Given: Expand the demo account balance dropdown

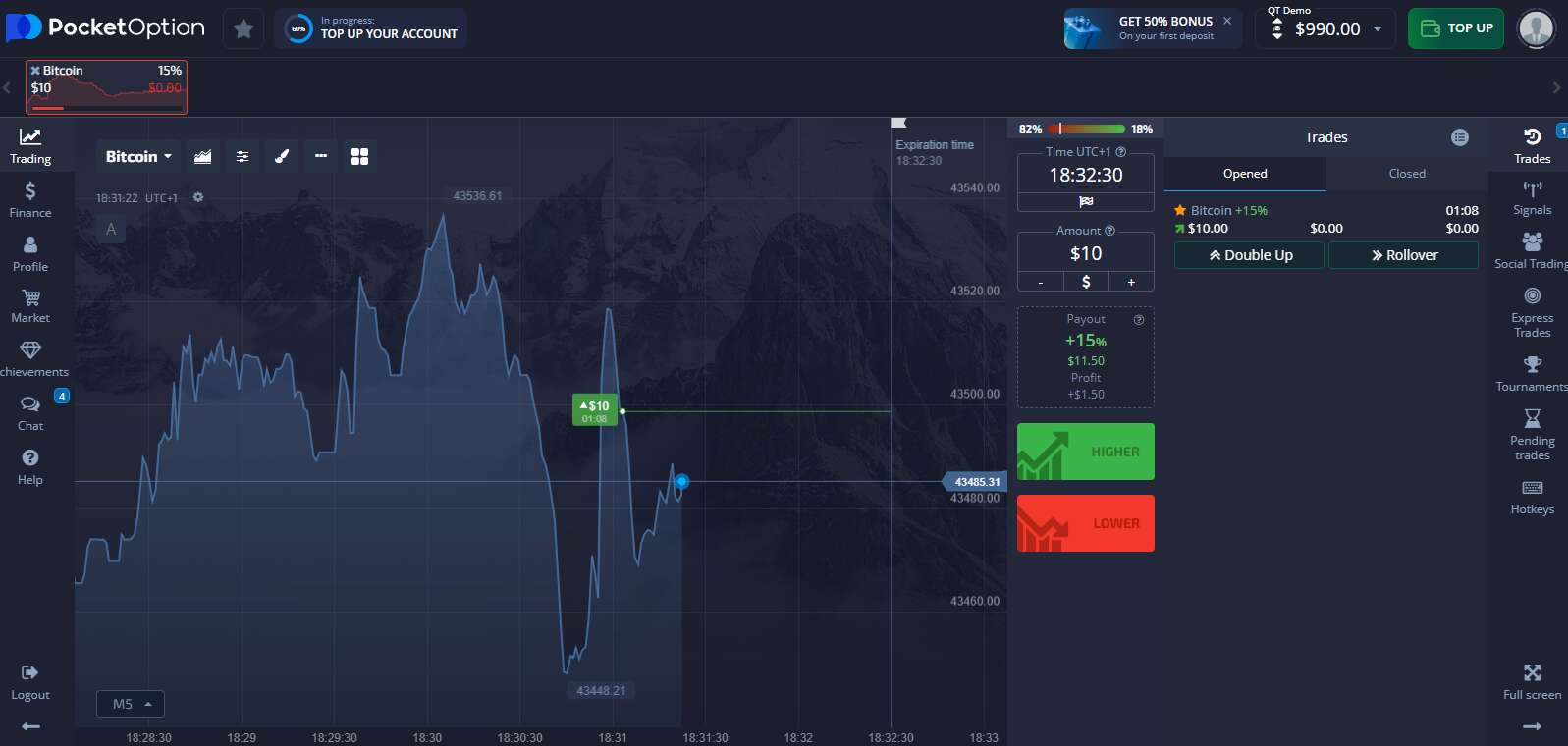Looking at the screenshot, I should tap(1325, 28).
